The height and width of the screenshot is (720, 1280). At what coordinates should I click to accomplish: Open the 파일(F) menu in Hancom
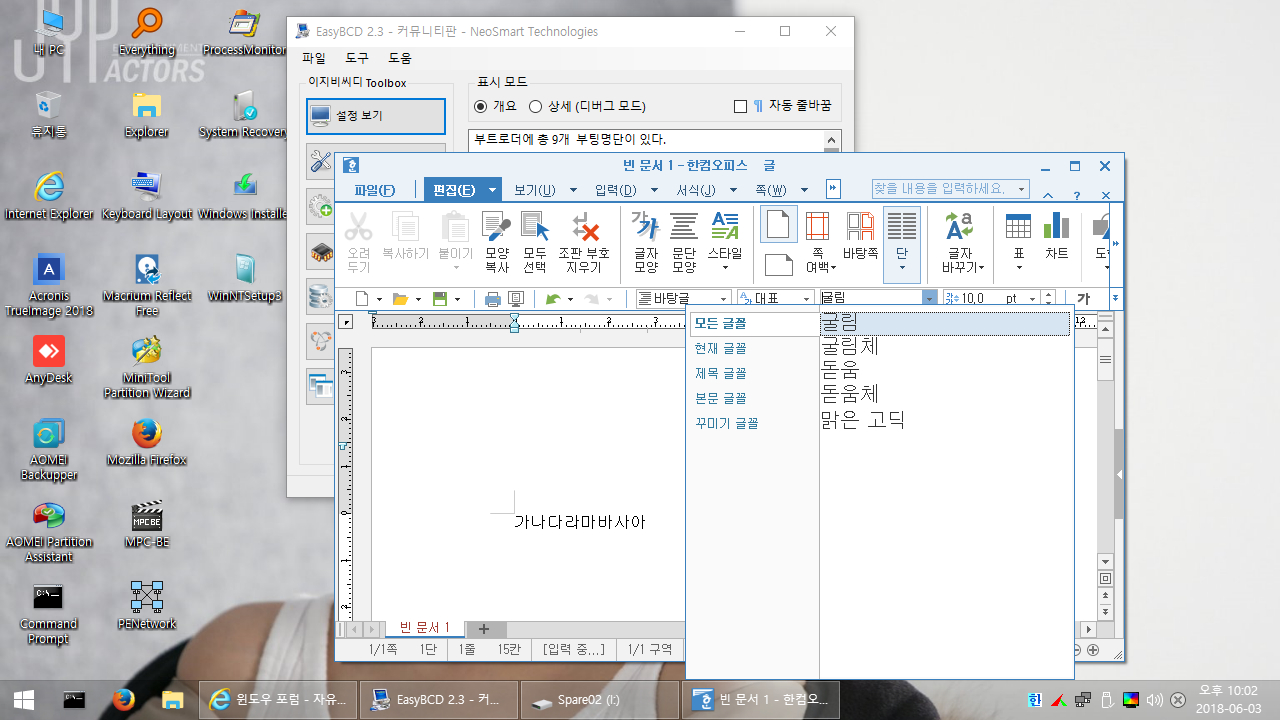pyautogui.click(x=375, y=190)
